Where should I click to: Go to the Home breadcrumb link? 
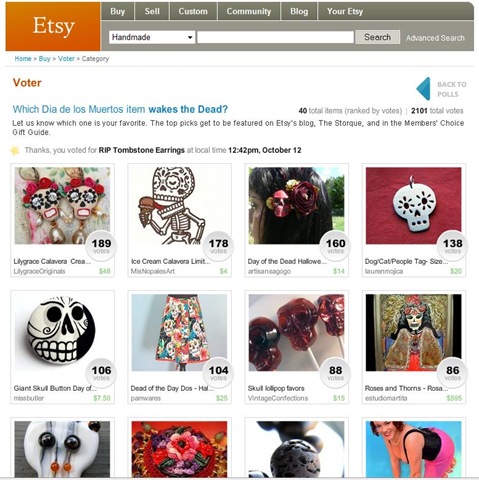(23, 59)
